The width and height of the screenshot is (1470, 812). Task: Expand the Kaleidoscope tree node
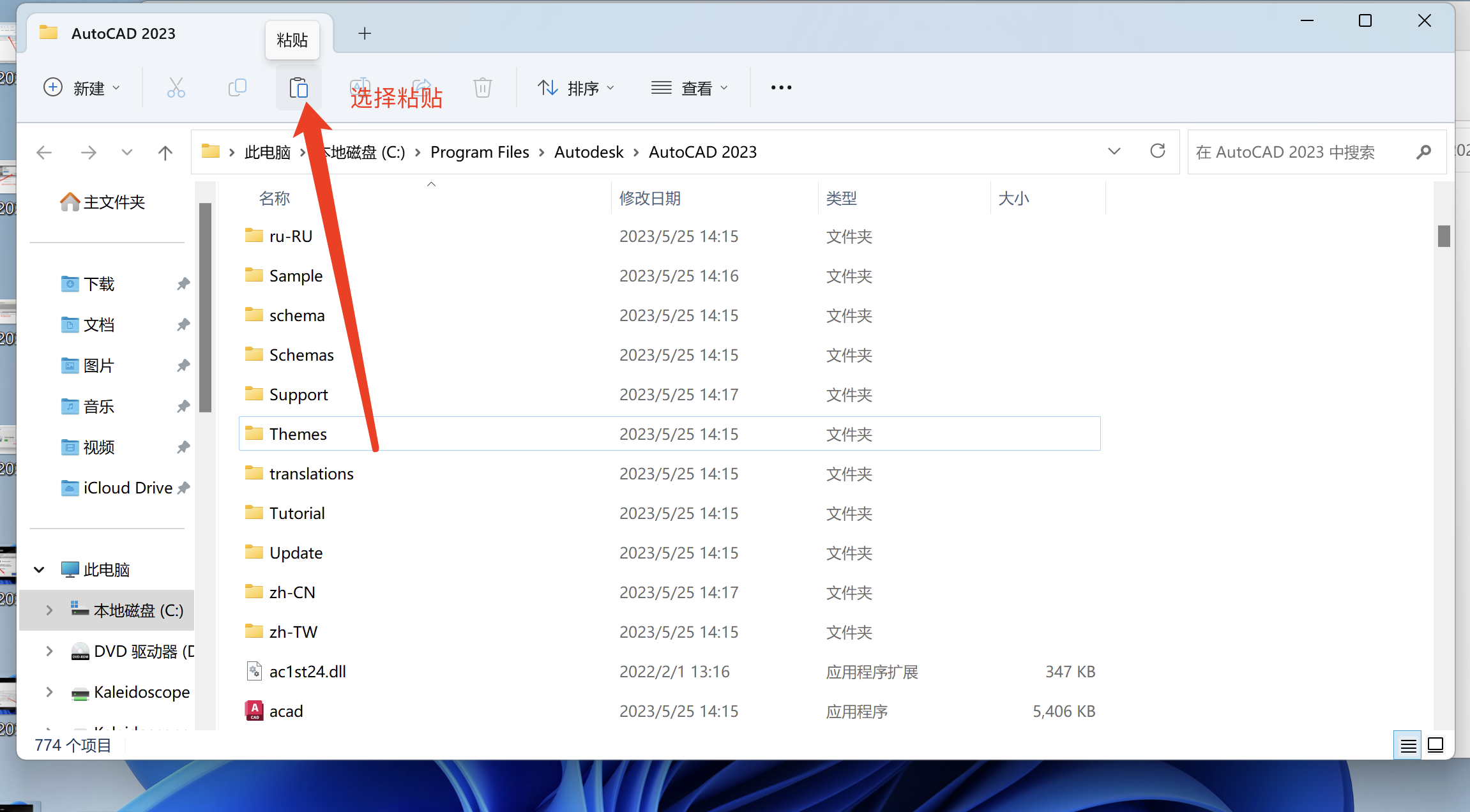click(49, 692)
